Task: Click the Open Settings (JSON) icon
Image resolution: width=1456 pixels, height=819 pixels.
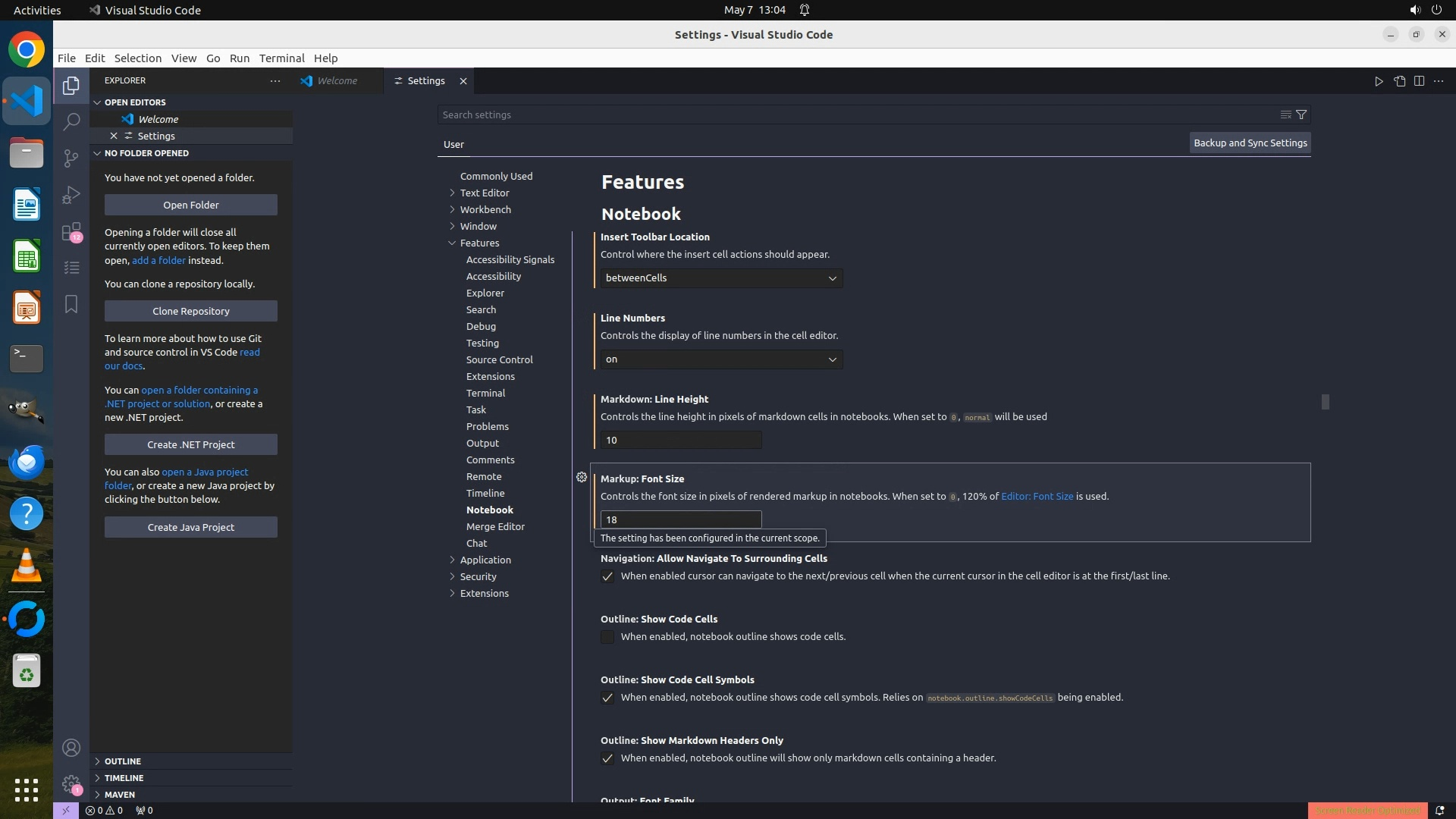Action: [x=1399, y=81]
